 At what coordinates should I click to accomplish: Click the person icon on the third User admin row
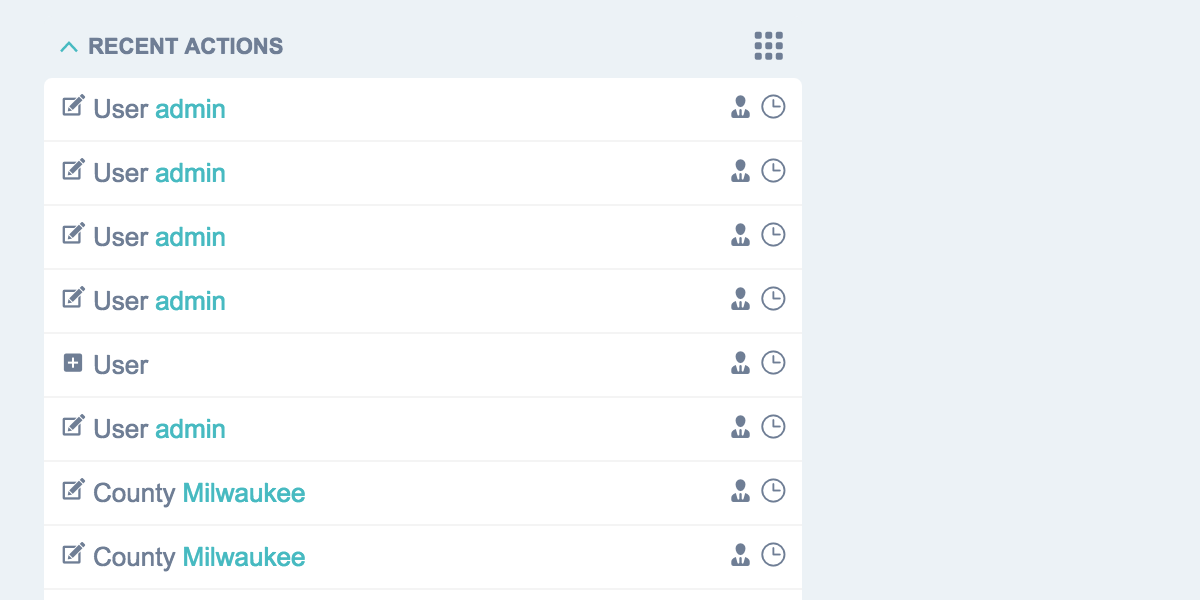click(x=740, y=235)
